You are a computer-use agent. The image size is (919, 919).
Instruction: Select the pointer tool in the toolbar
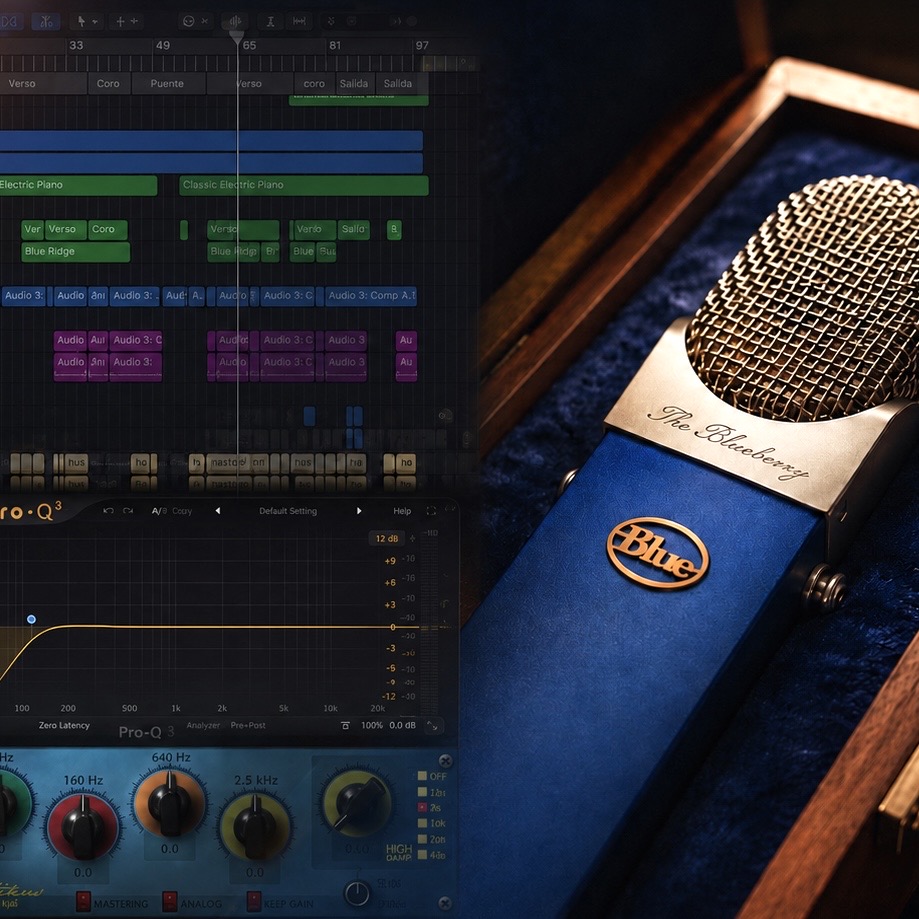tap(81, 22)
